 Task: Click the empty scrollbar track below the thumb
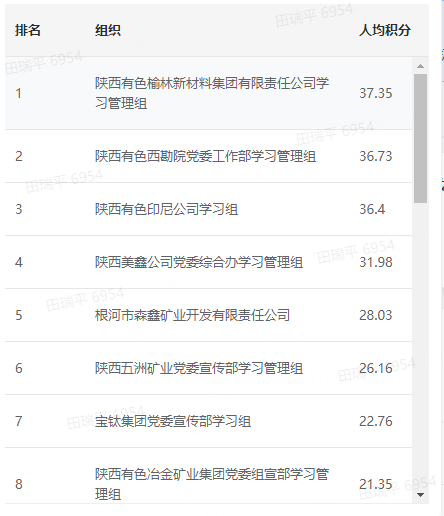420,347
